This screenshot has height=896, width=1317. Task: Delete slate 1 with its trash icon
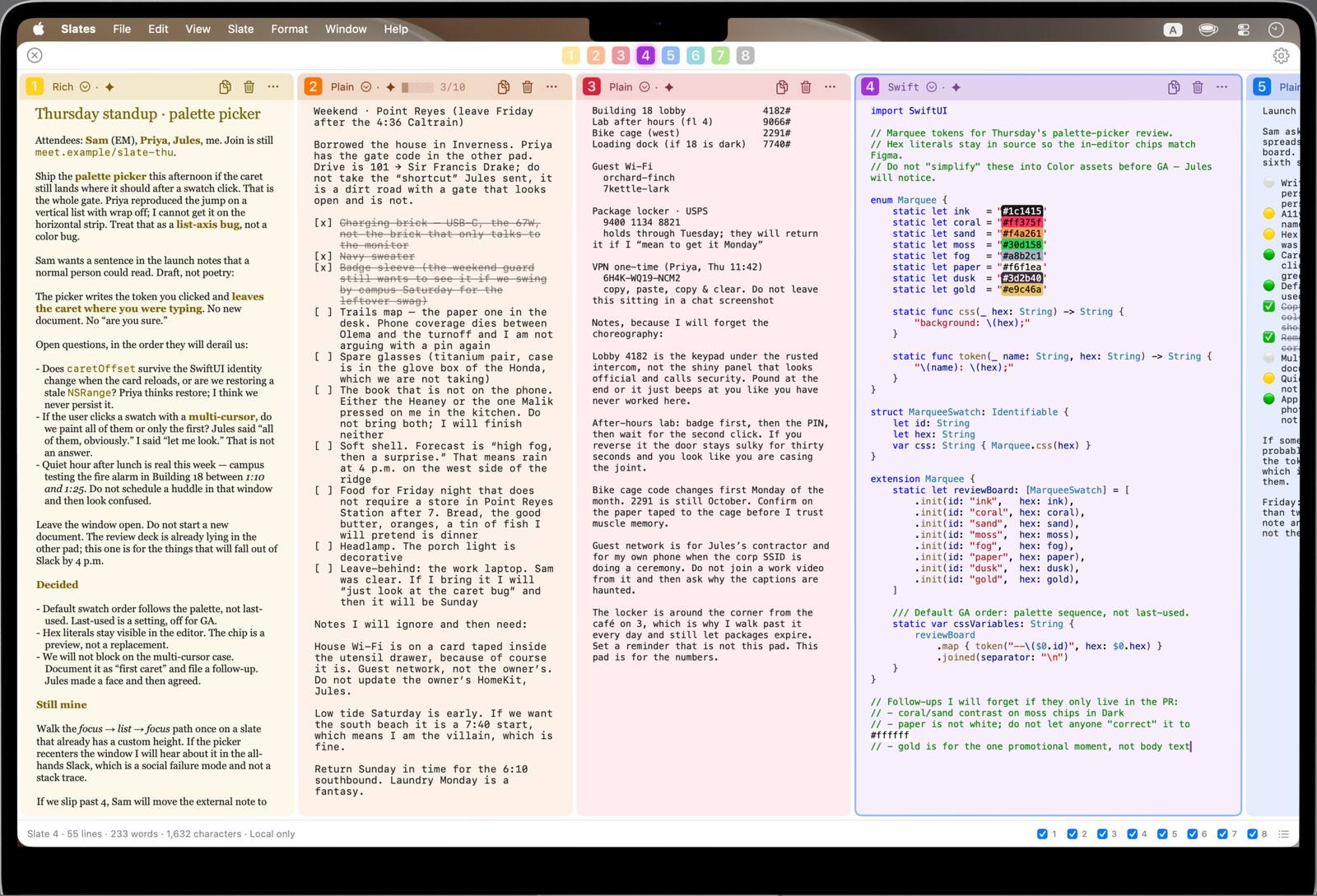[249, 86]
